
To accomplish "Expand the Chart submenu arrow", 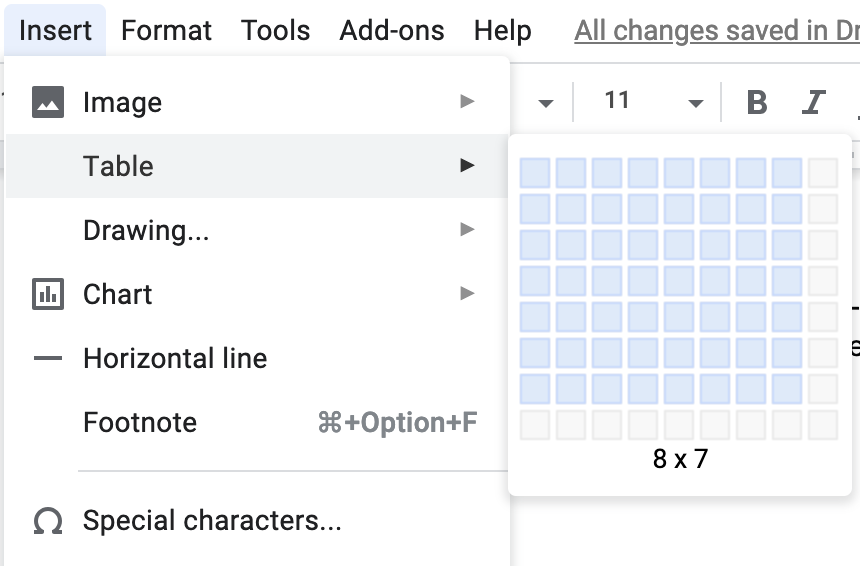I will tap(467, 294).
